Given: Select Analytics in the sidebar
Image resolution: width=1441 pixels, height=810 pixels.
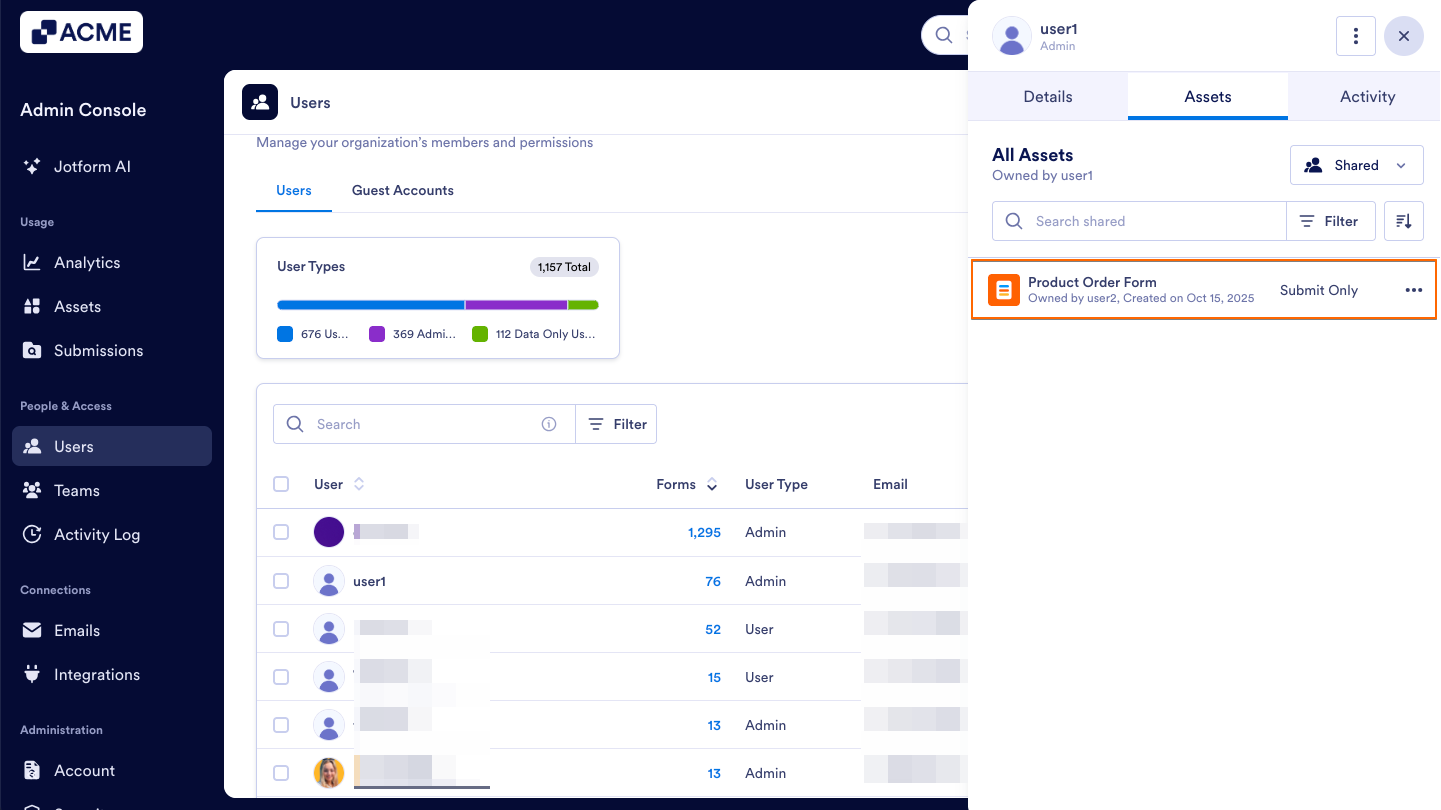Looking at the screenshot, I should tap(85, 262).
